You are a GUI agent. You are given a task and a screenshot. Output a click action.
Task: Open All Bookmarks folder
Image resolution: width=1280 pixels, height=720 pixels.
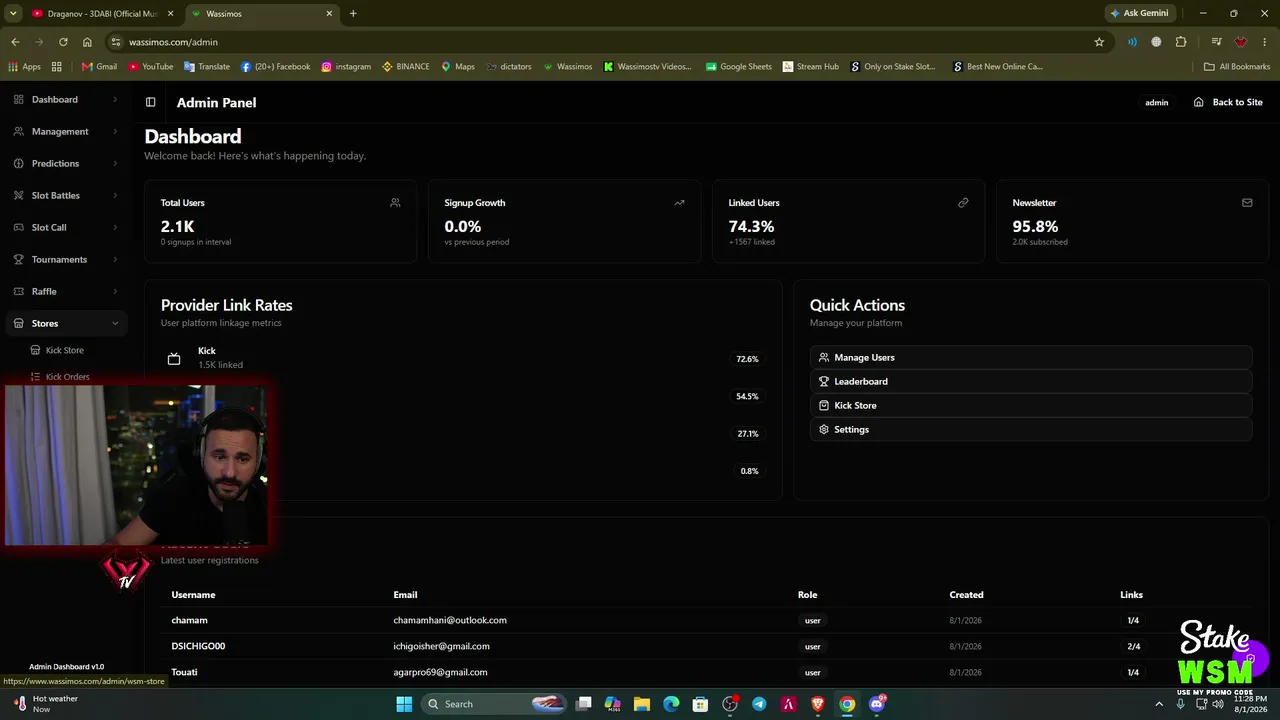tap(1237, 67)
